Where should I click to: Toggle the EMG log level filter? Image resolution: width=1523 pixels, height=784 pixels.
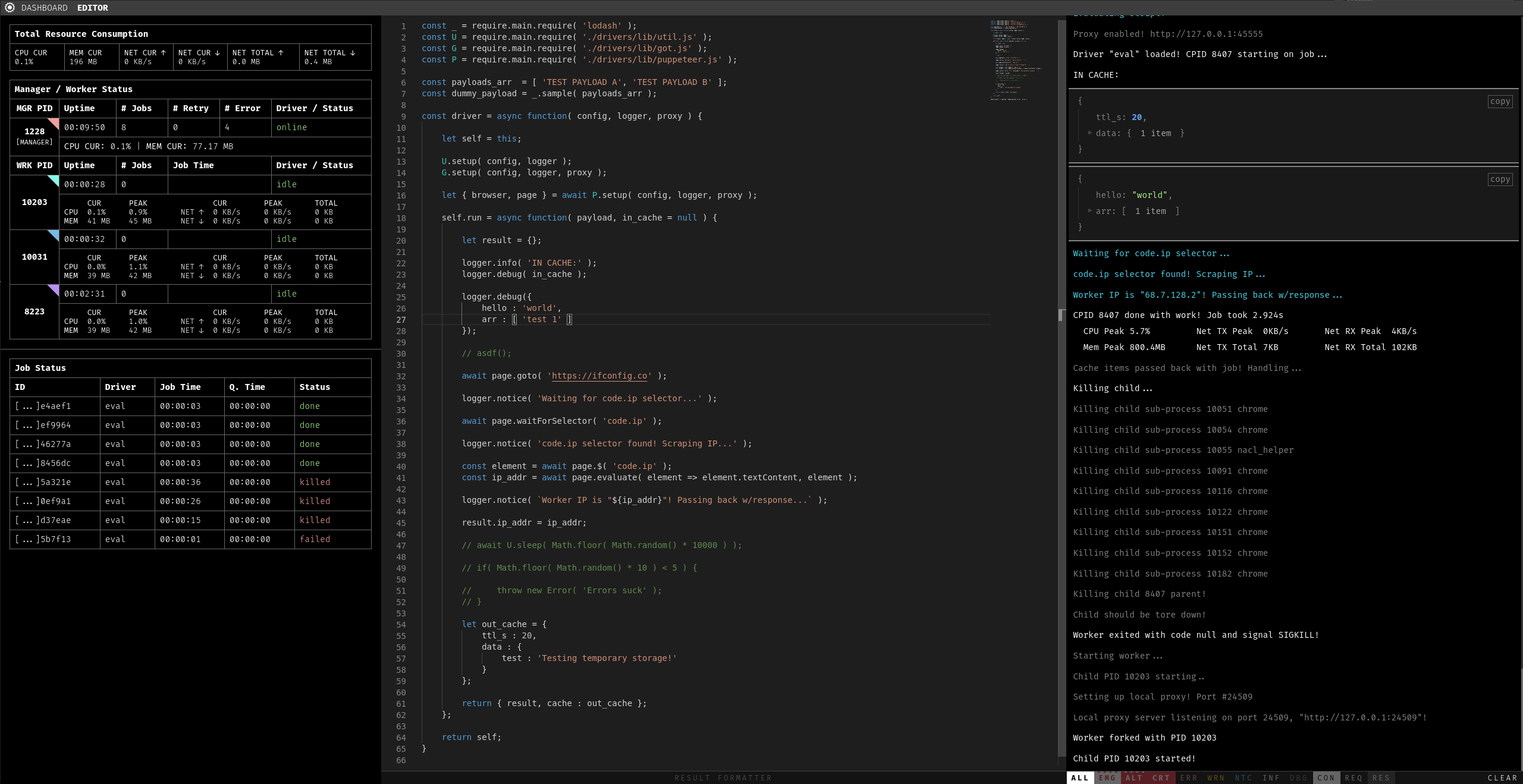[x=1107, y=777]
